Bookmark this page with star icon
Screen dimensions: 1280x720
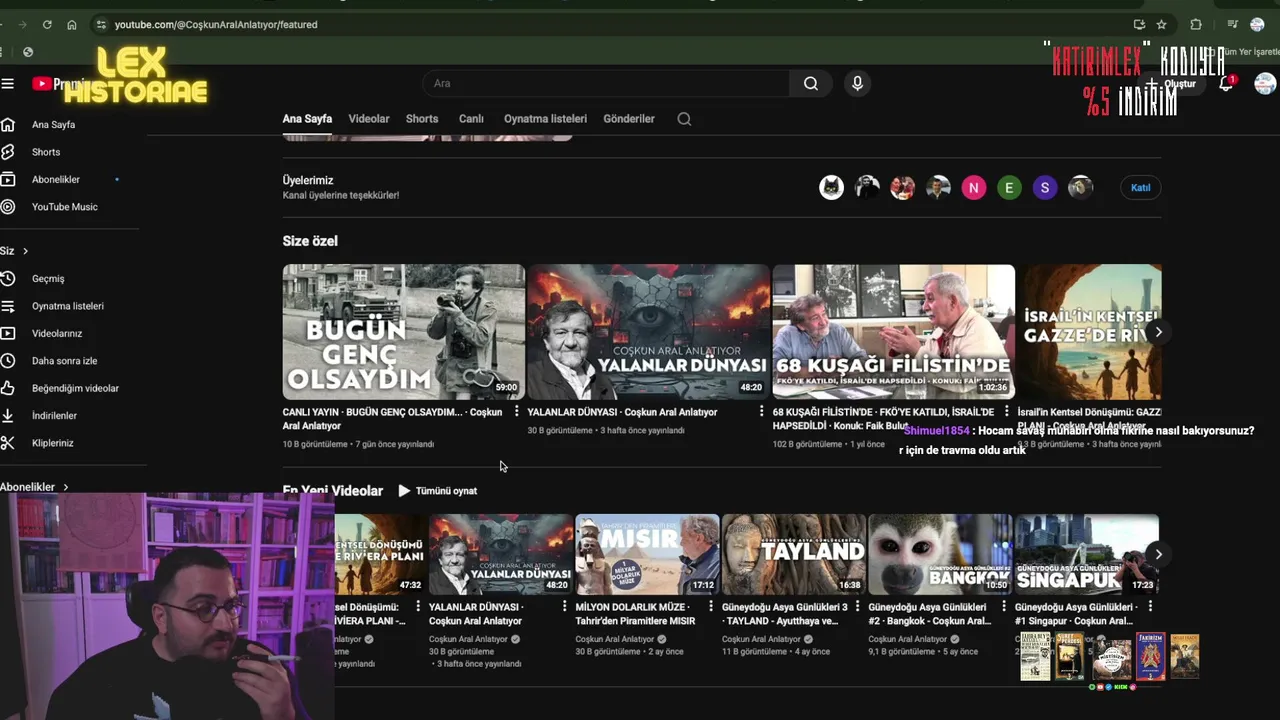[1161, 24]
